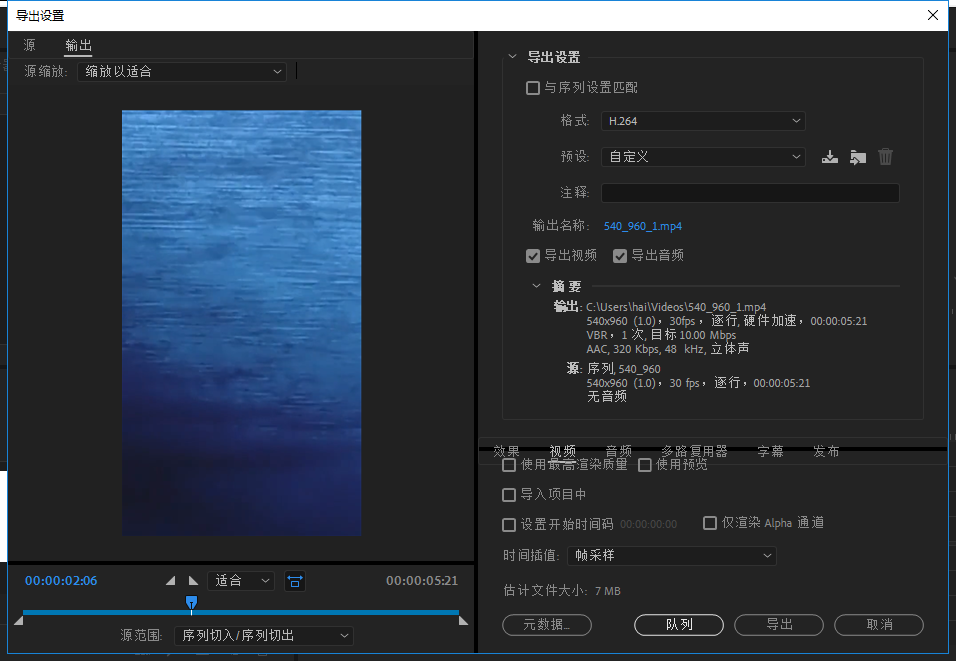956x661 pixels.
Task: Click the Queue button
Action: pos(679,624)
